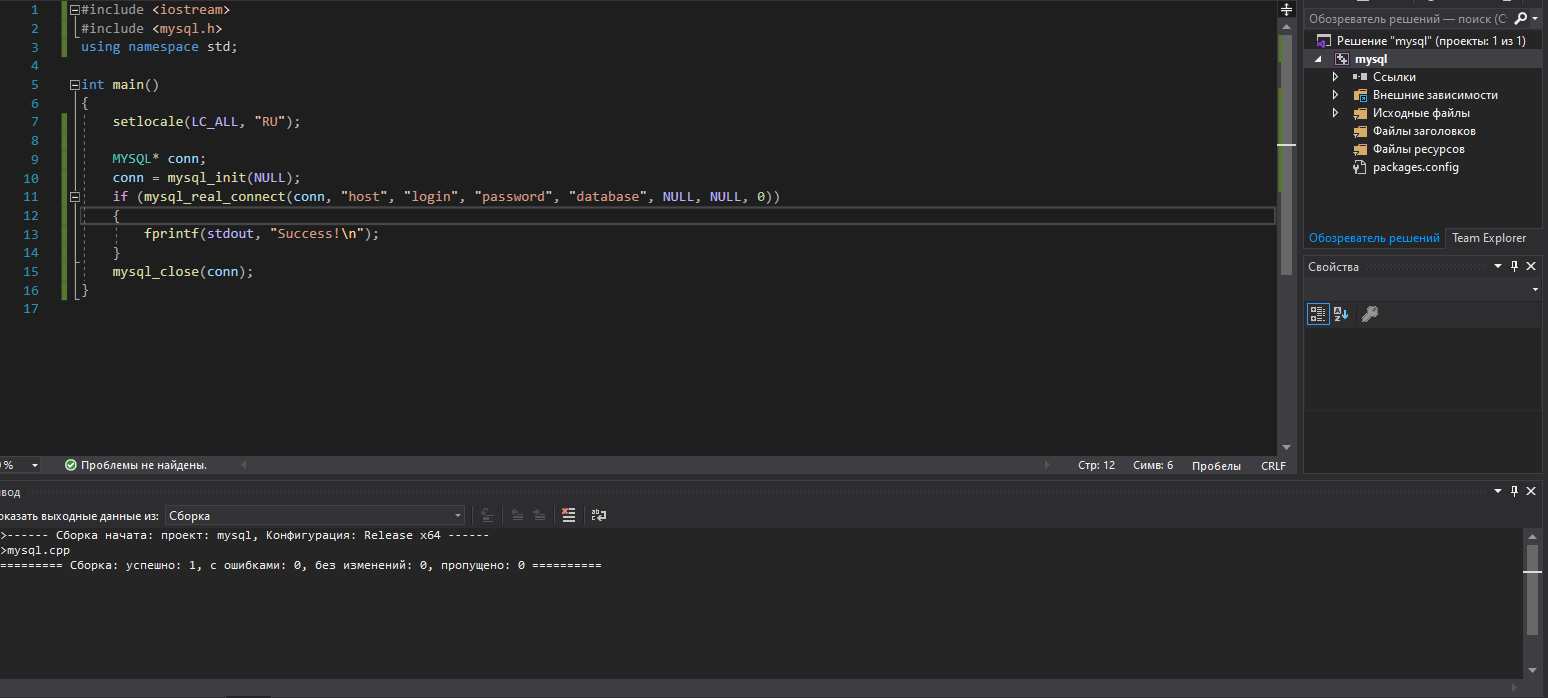Click the output panel scrollbar down arrow
The height and width of the screenshot is (698, 1548).
(x=1532, y=670)
